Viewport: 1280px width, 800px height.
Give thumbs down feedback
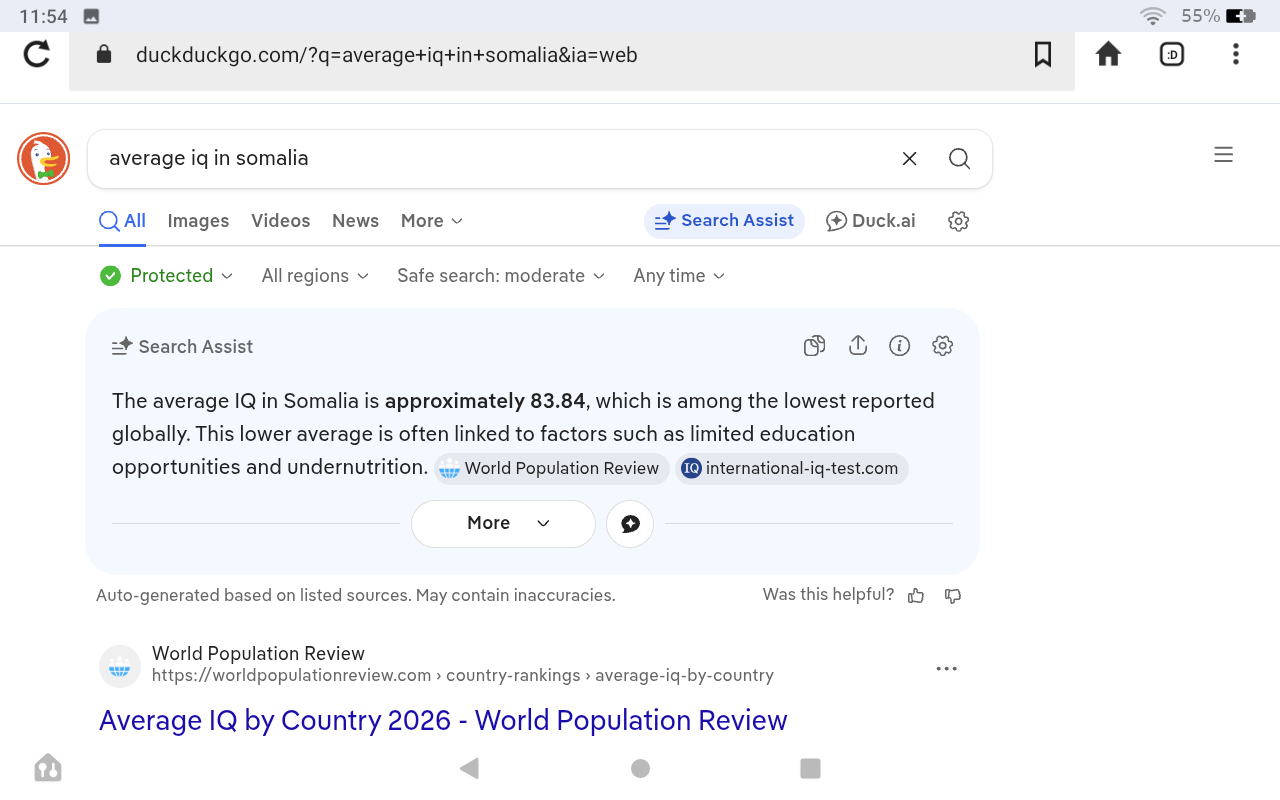point(953,595)
